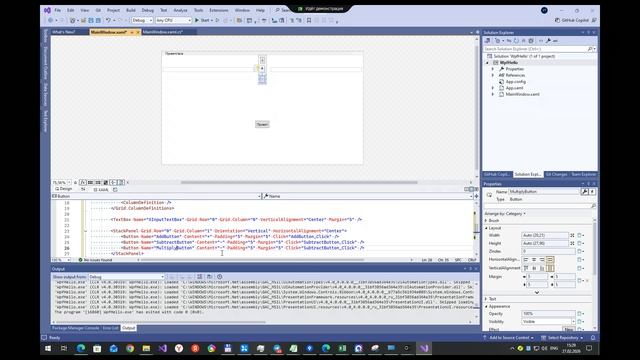Collapse the WpfHello project node

[x=487, y=63]
